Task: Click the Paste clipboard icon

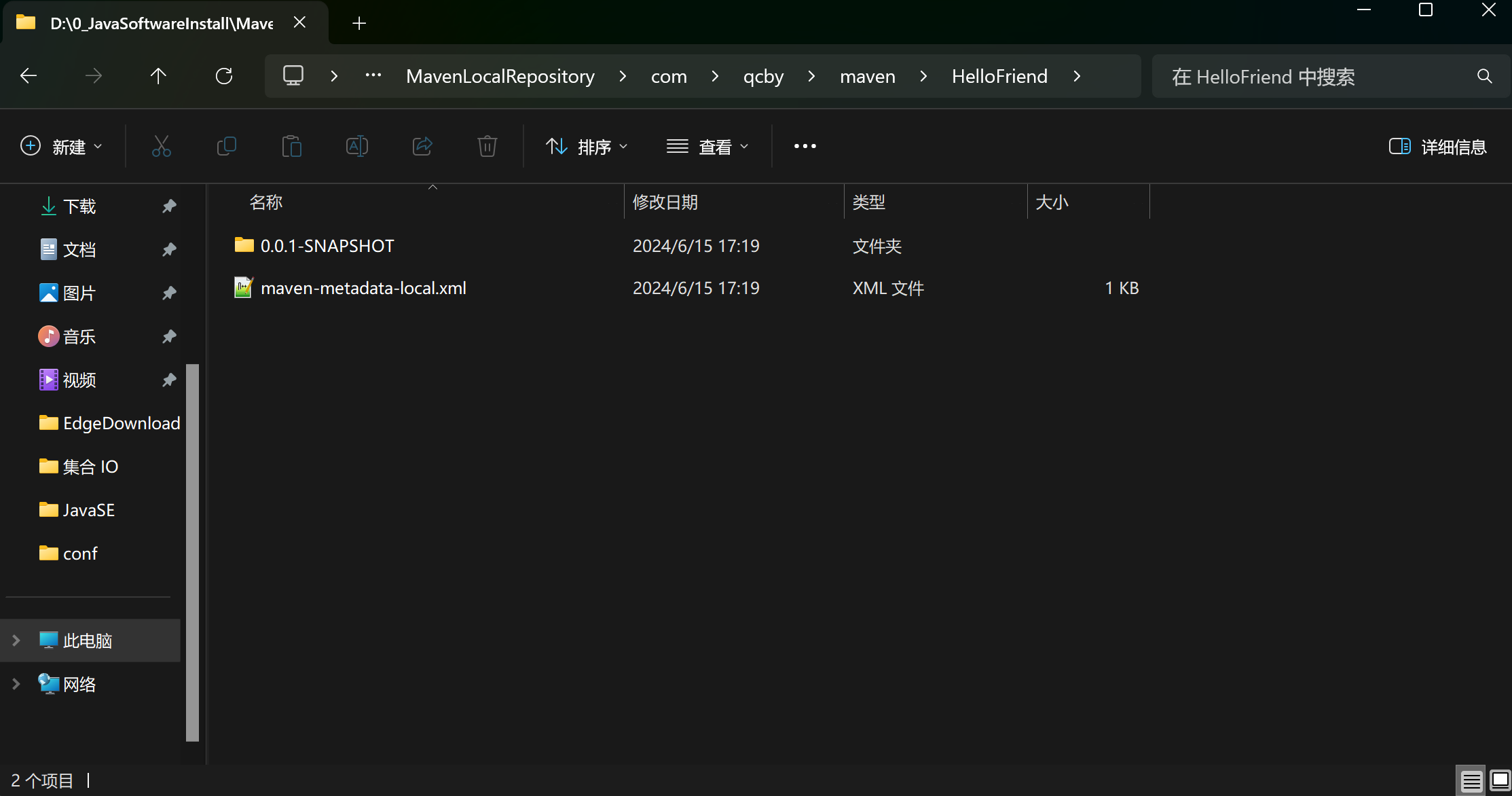Action: 292,146
